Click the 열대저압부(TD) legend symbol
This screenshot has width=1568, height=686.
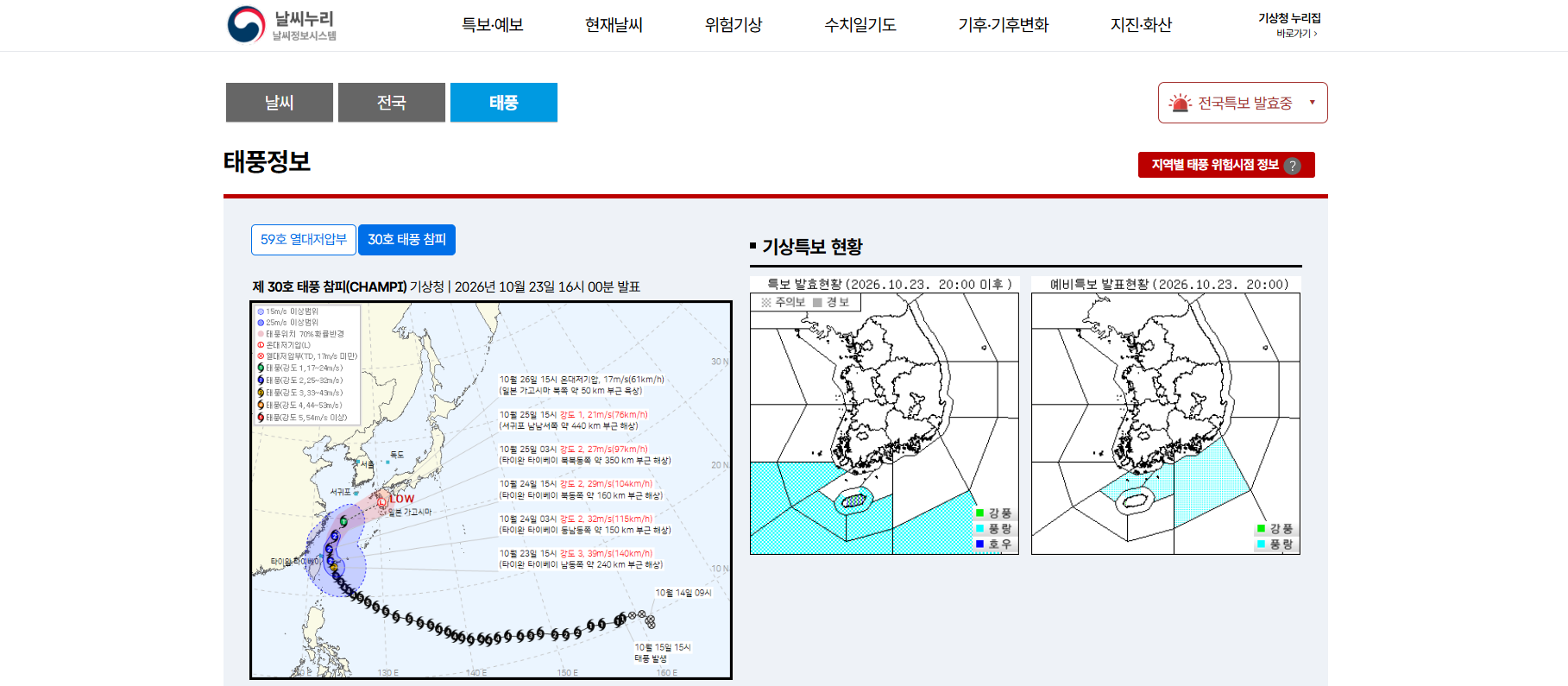click(261, 356)
